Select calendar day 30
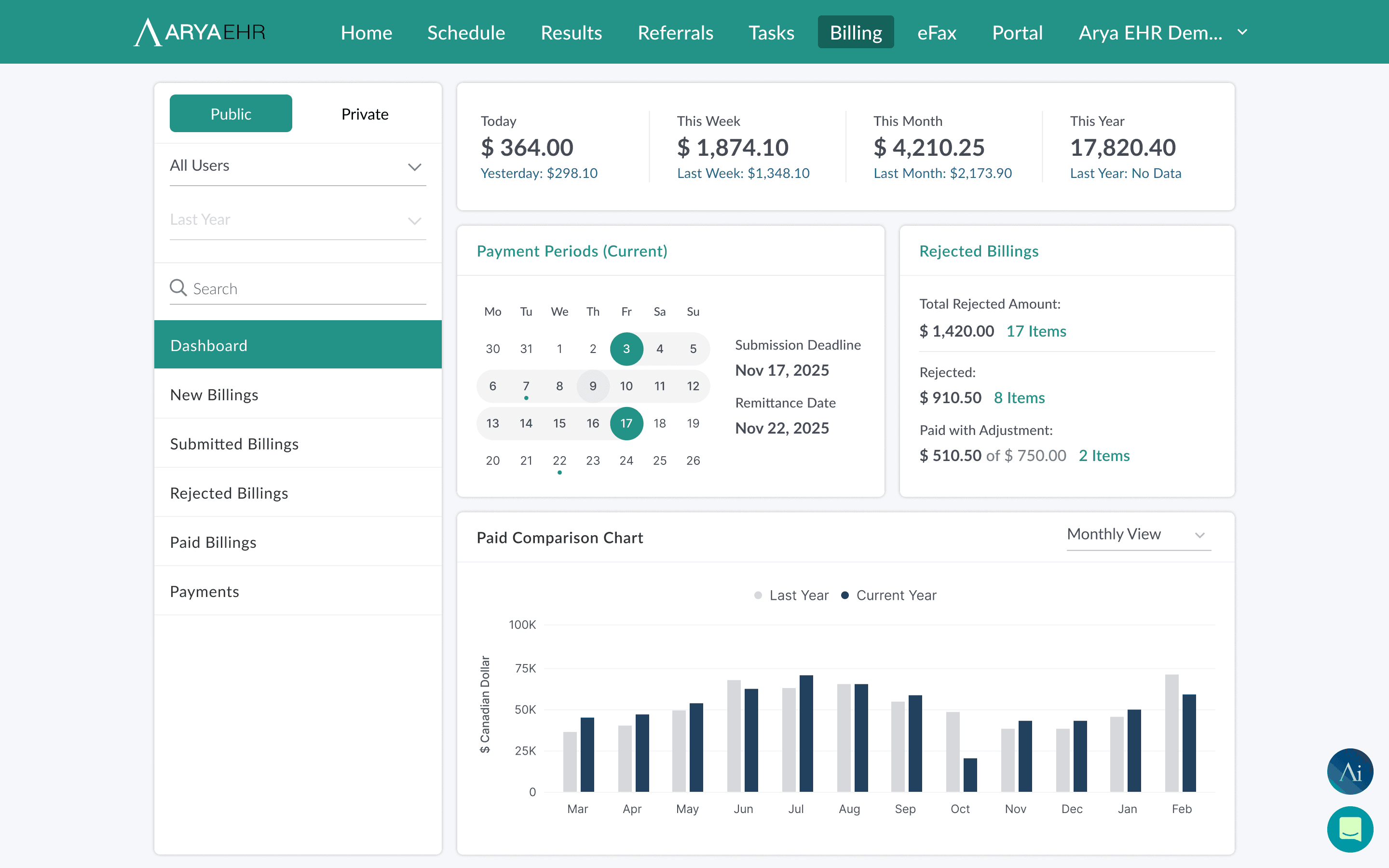1389x868 pixels. pyautogui.click(x=492, y=349)
